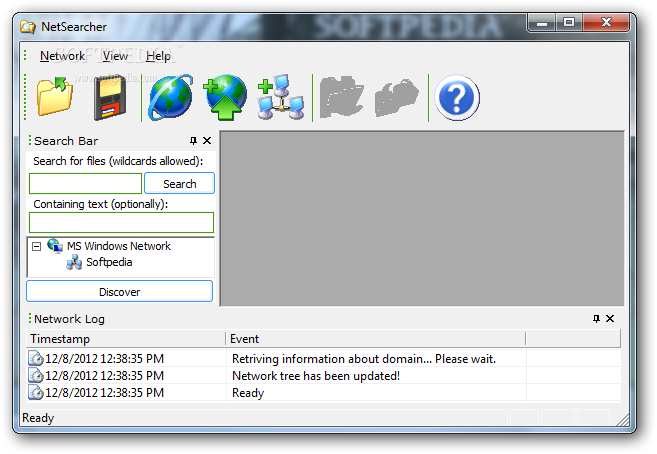Click the Discover button

[x=119, y=291]
